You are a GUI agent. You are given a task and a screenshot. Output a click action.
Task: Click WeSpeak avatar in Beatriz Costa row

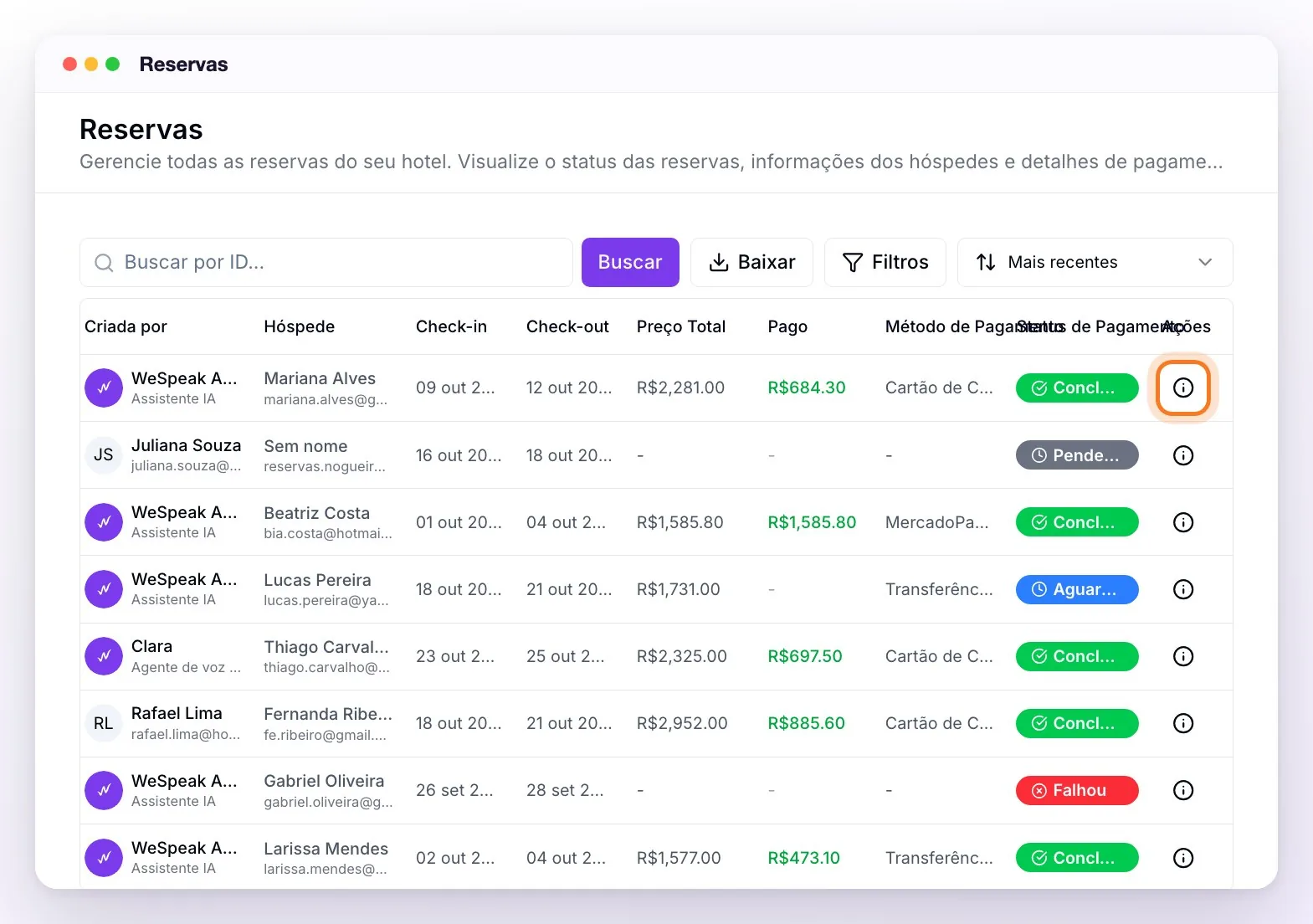click(x=104, y=522)
